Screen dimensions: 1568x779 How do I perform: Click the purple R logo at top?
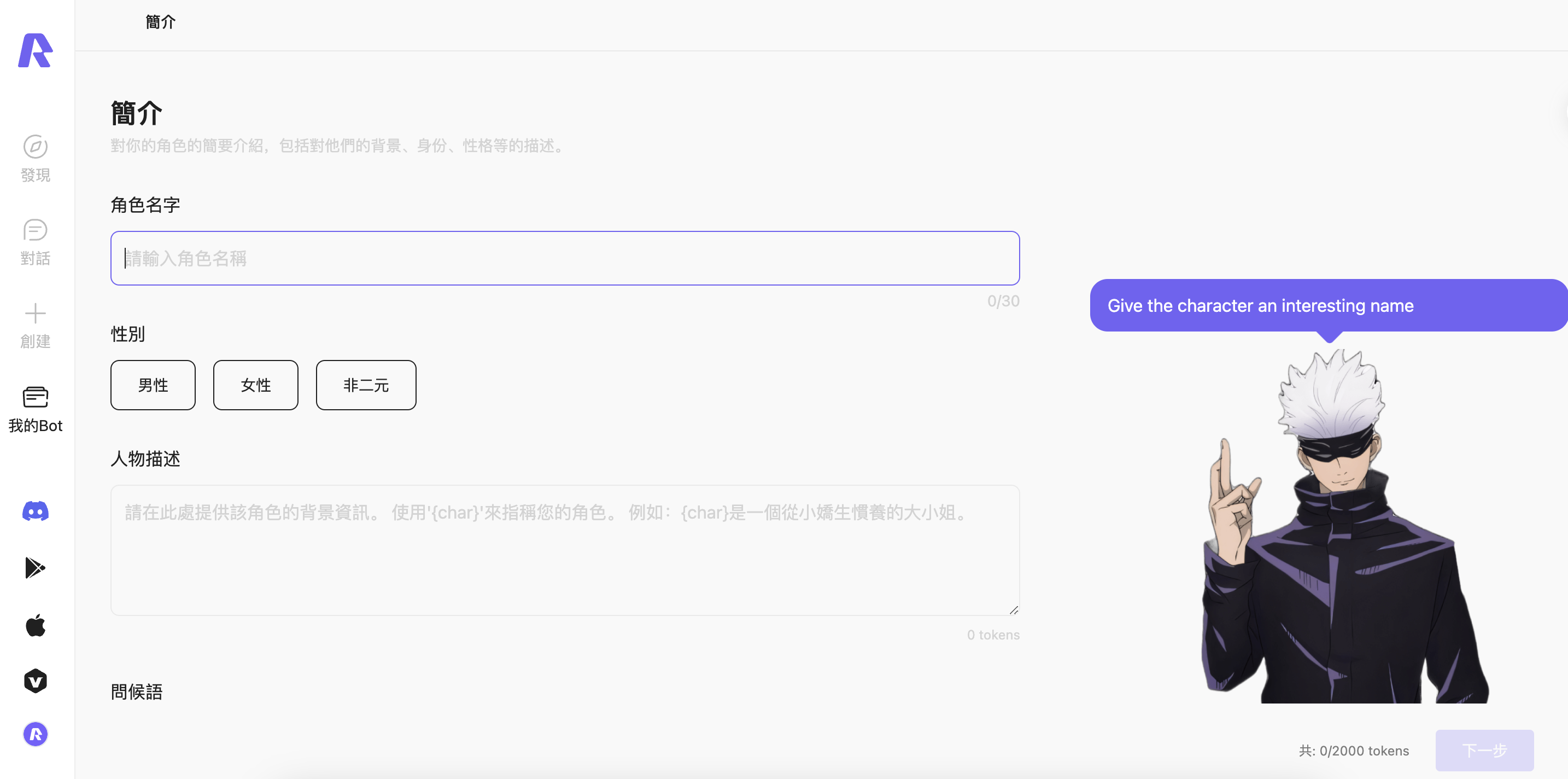pos(36,50)
